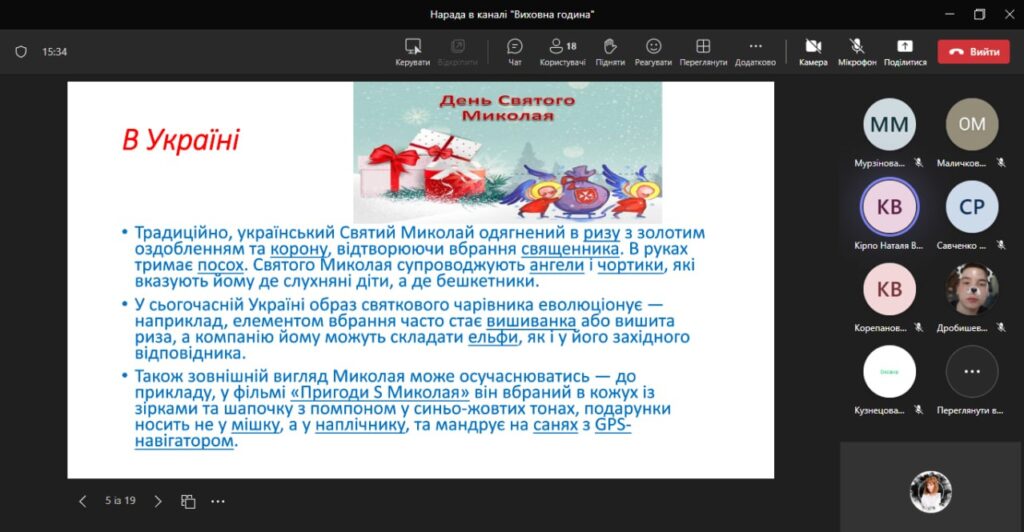Expand the Додатково more options menu
Screen dimensions: 1024x532
tap(755, 51)
